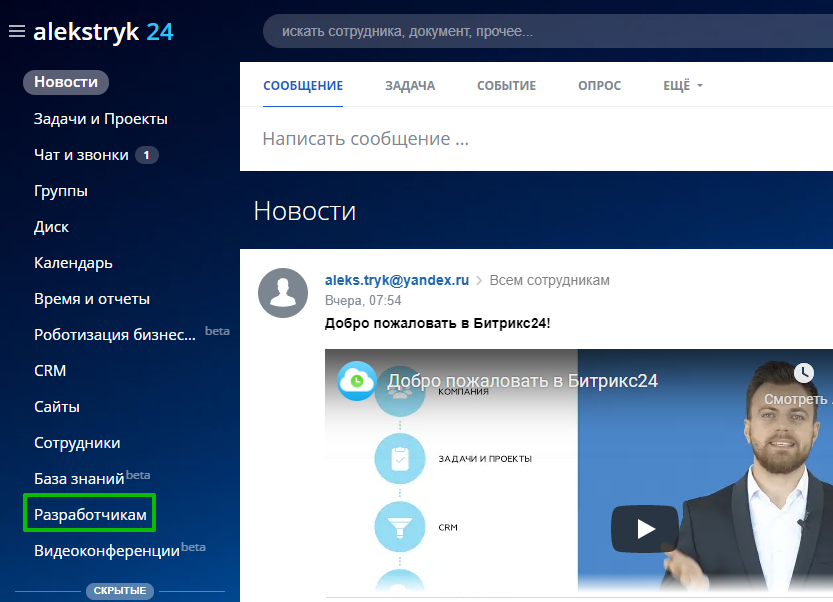Click the Всем сотрудникам recipient link
Viewport: 833px width, 602px height.
point(549,280)
